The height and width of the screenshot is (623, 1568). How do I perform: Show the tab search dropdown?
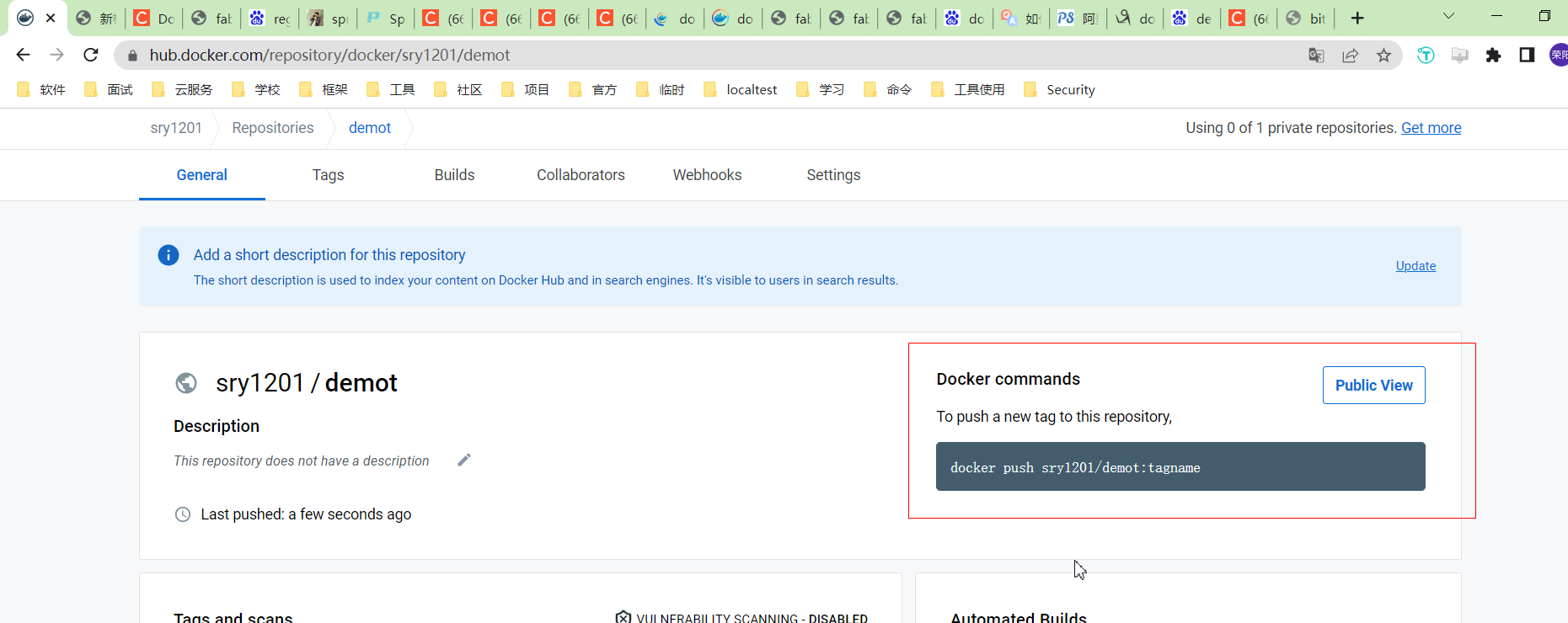pyautogui.click(x=1448, y=16)
